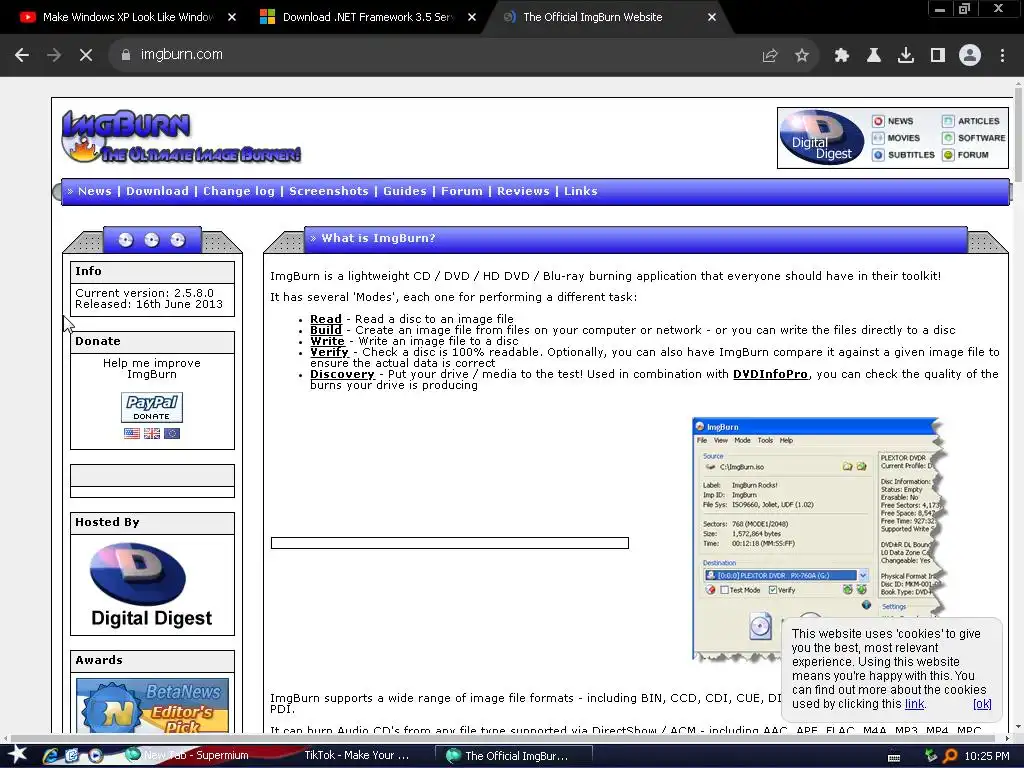Screen dimensions: 1024x768
Task: Open the Screenshots navigation link
Action: [328, 191]
